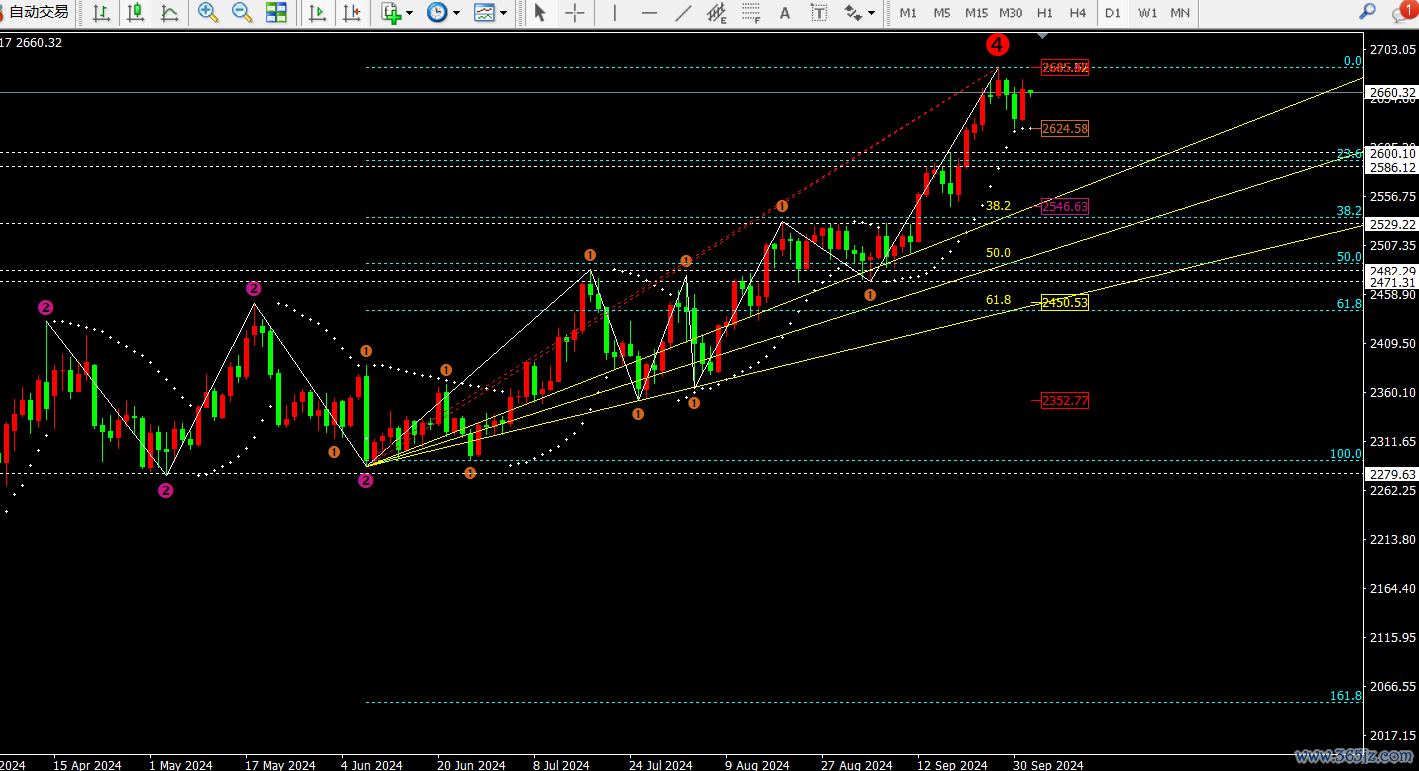Viewport: 1419px width, 771px height.
Task: Expand the arrows dropdown arrow
Action: (x=871, y=13)
